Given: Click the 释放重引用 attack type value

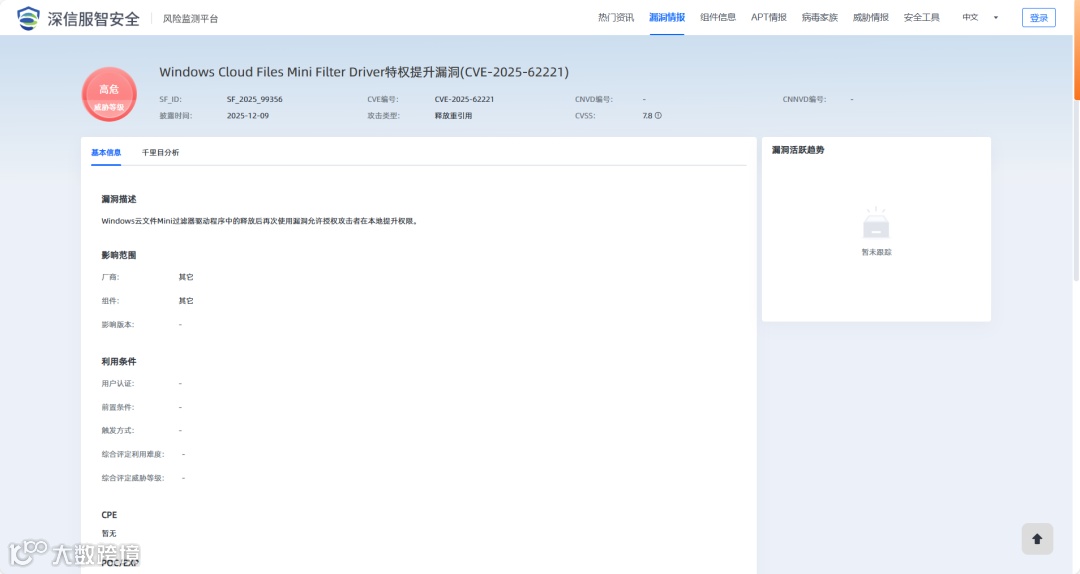Looking at the screenshot, I should point(453,116).
